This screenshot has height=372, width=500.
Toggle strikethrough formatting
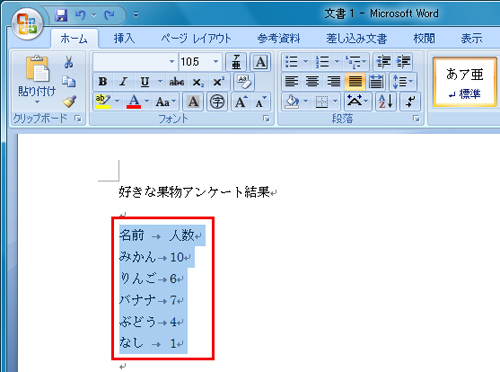(177, 82)
